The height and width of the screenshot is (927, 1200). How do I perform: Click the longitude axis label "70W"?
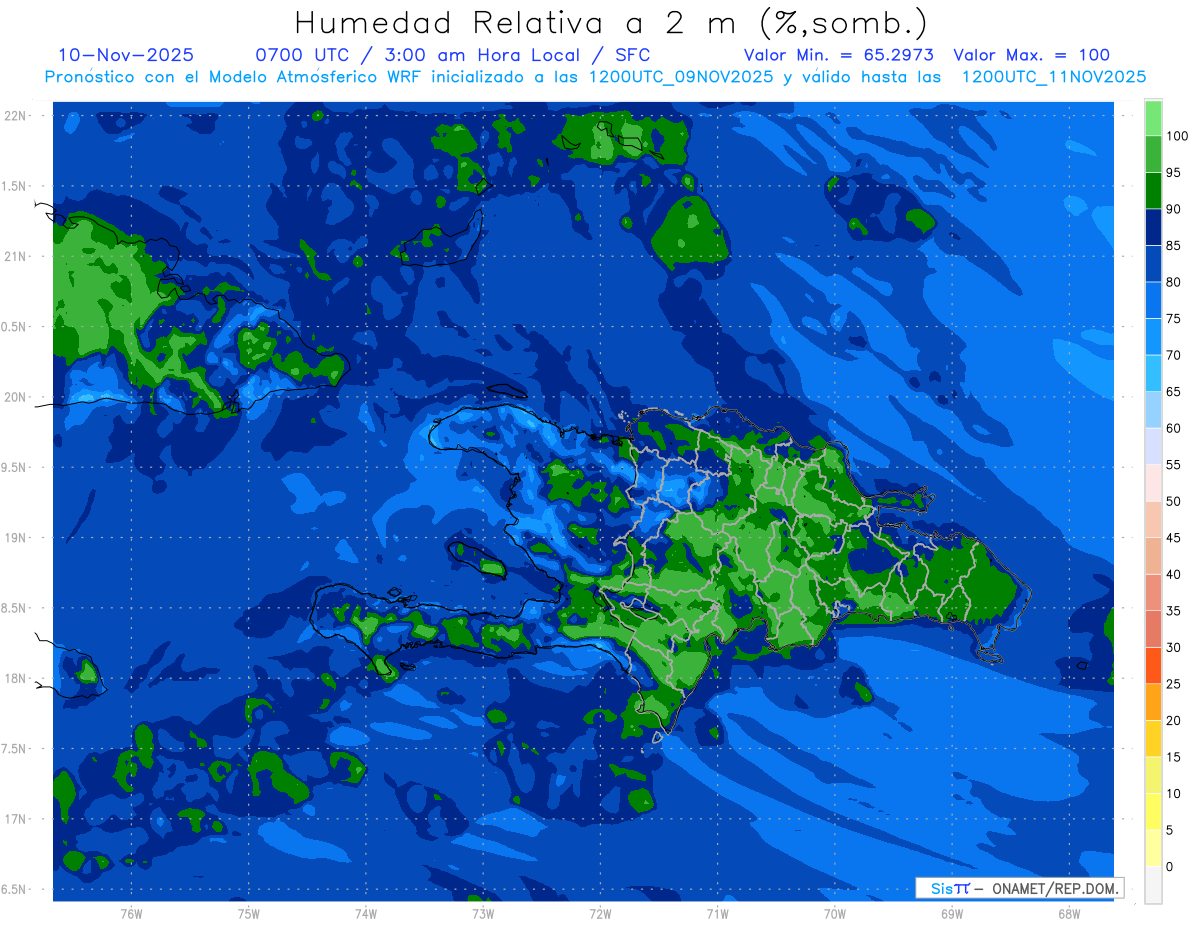coord(835,914)
